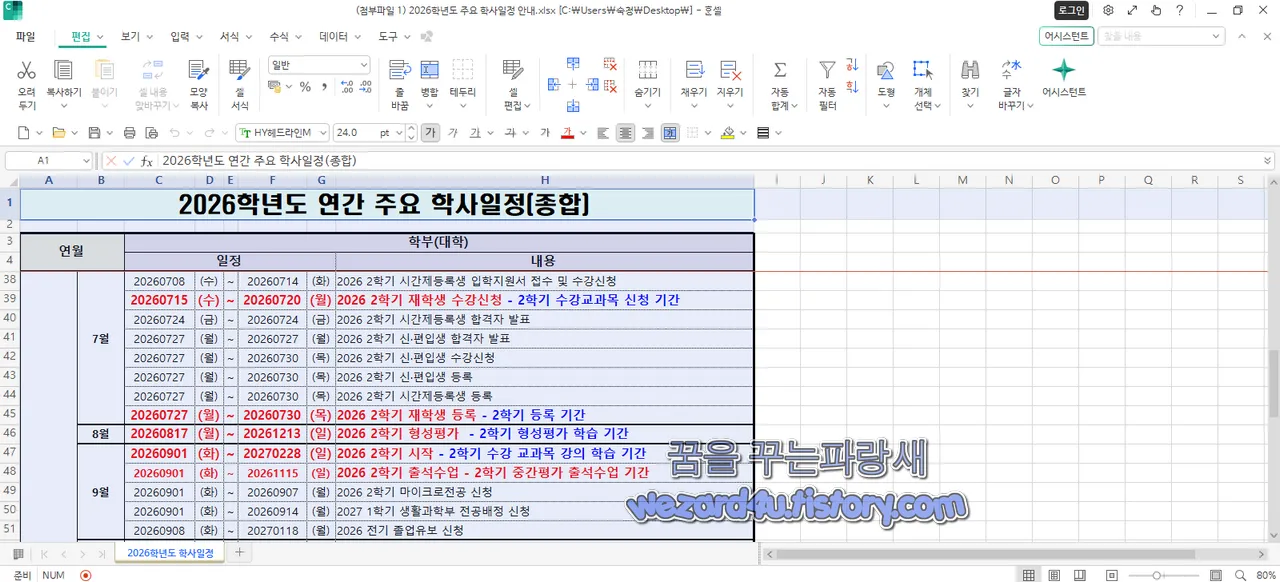Insert a shape via 도형 icon
The width and height of the screenshot is (1280, 582).
click(886, 71)
